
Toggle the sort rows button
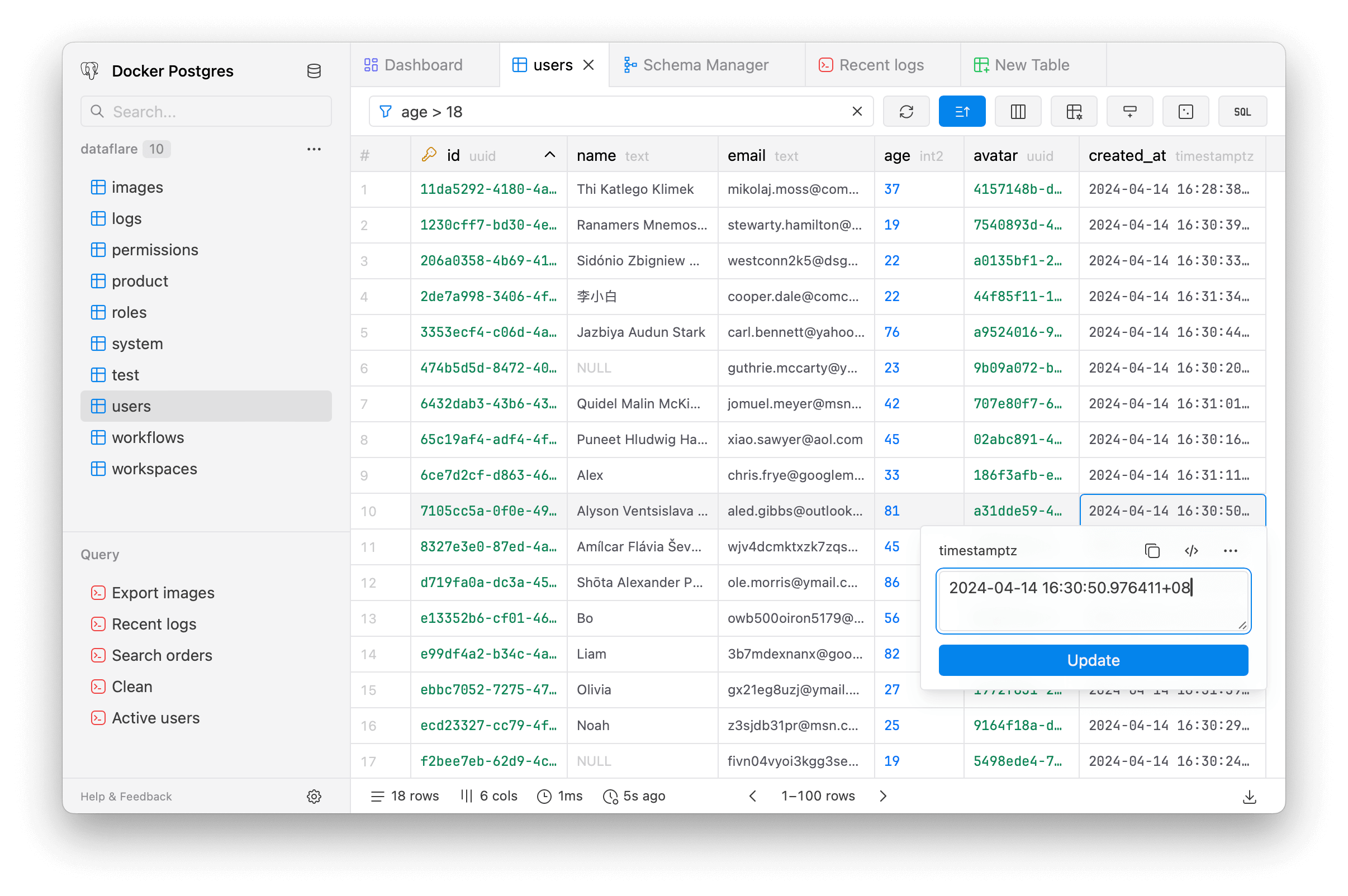(x=962, y=111)
